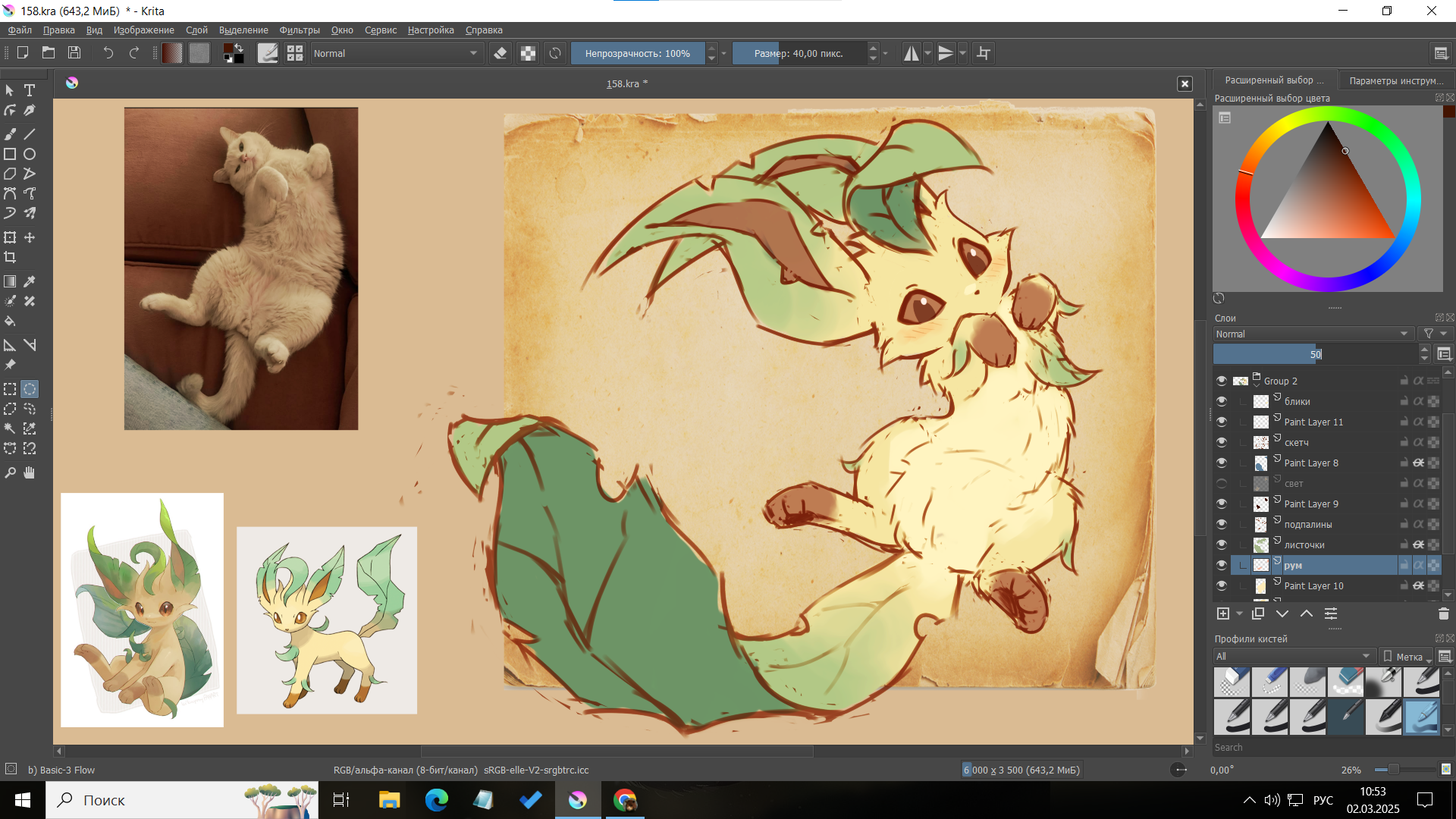This screenshot has height=819, width=1456.
Task: Toggle visibility of листочки layer
Action: [x=1221, y=544]
